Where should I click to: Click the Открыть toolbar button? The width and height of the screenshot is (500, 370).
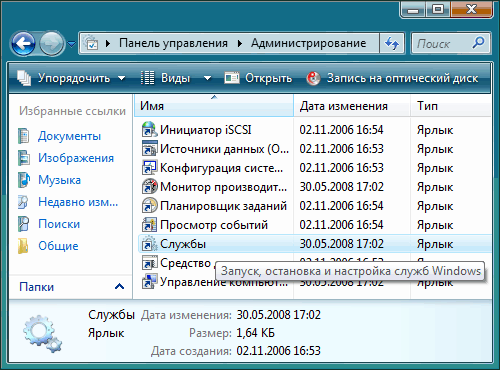tap(258, 78)
